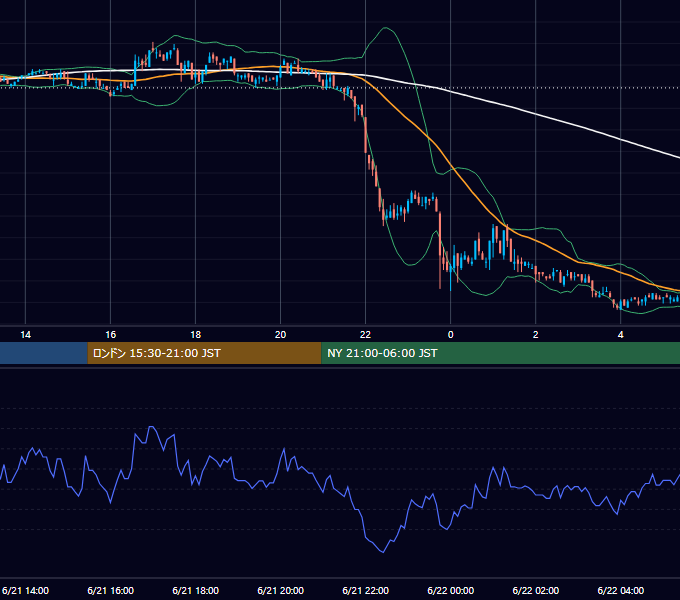Click the 14 hour label on price chart axis
680x600 pixels.
click(x=26, y=335)
